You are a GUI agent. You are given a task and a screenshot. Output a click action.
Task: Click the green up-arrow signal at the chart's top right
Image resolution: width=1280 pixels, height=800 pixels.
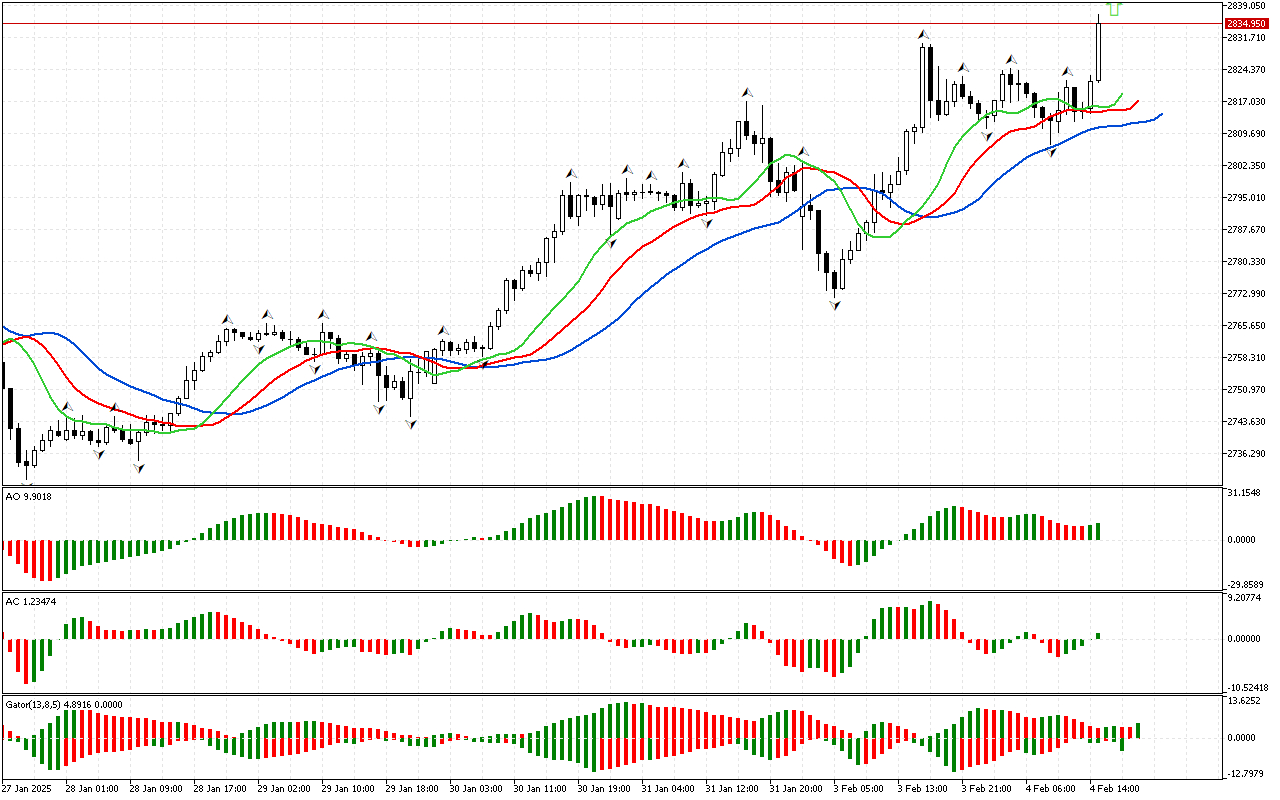pyautogui.click(x=1114, y=8)
